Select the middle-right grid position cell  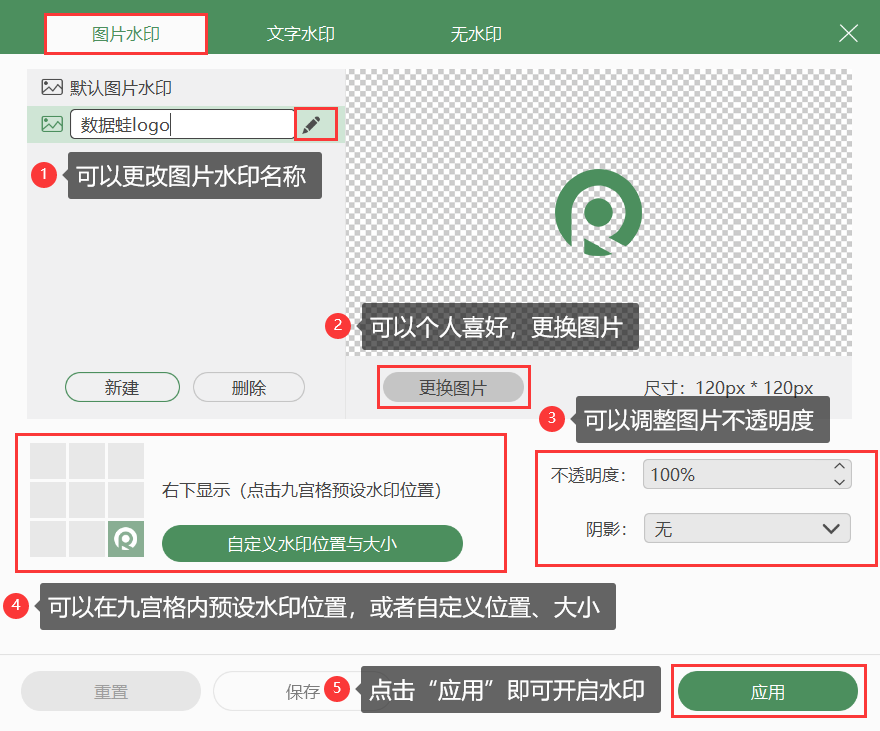(x=126, y=500)
